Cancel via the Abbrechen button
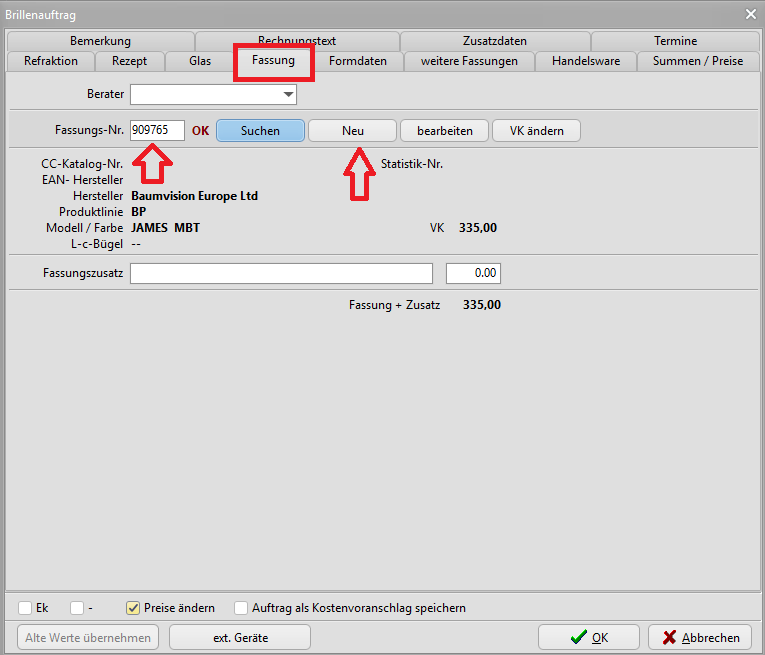This screenshot has width=765, height=655. pos(700,637)
